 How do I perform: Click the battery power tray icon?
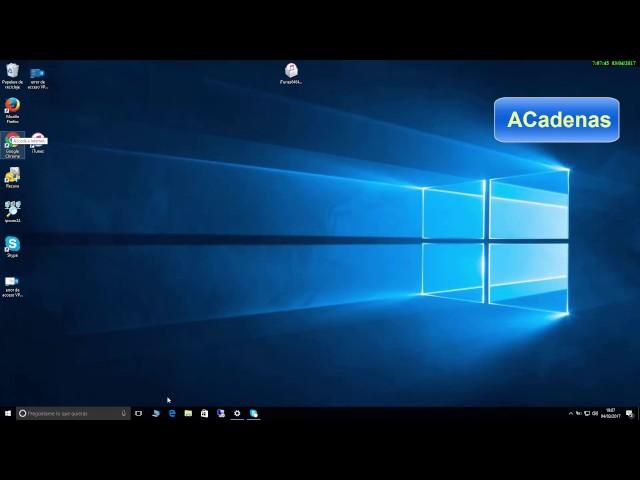[x=579, y=413]
